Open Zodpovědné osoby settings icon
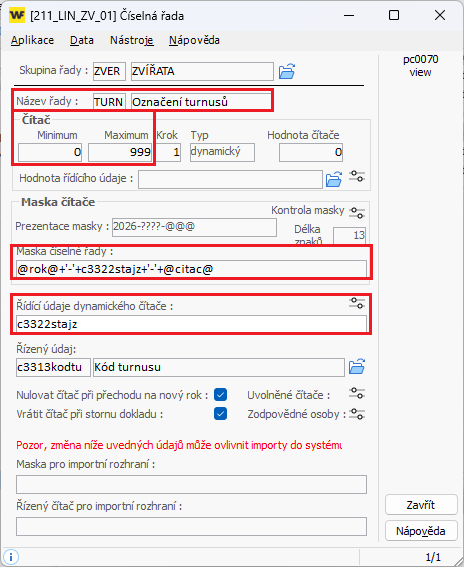 (x=357, y=414)
